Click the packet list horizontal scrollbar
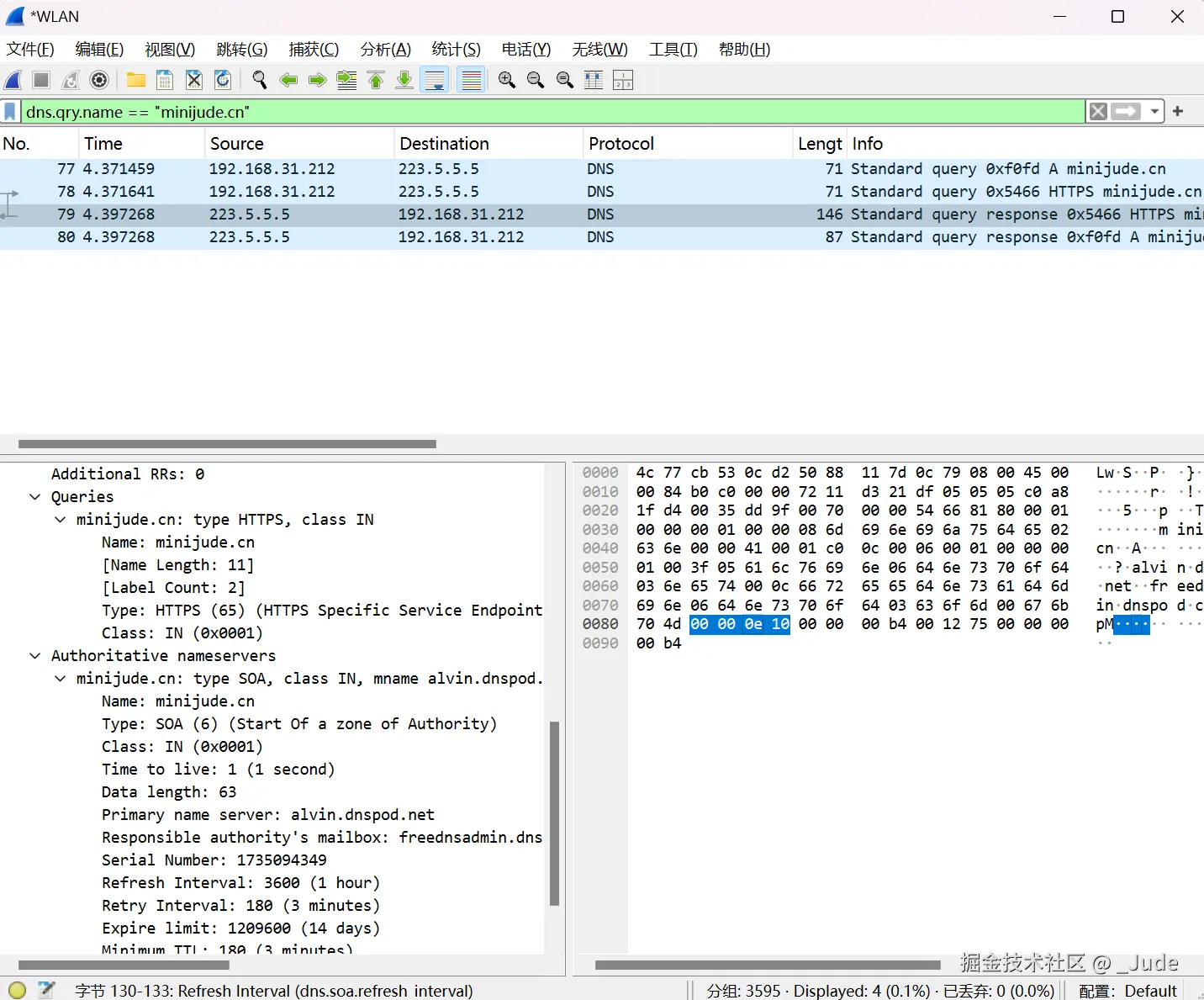 (227, 443)
